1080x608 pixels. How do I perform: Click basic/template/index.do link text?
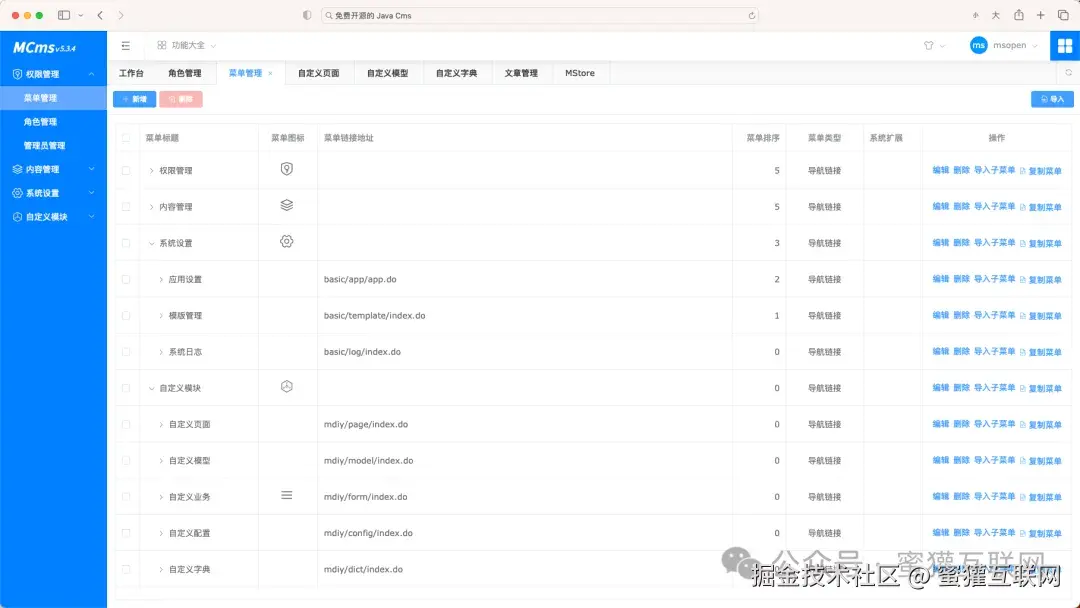point(375,315)
